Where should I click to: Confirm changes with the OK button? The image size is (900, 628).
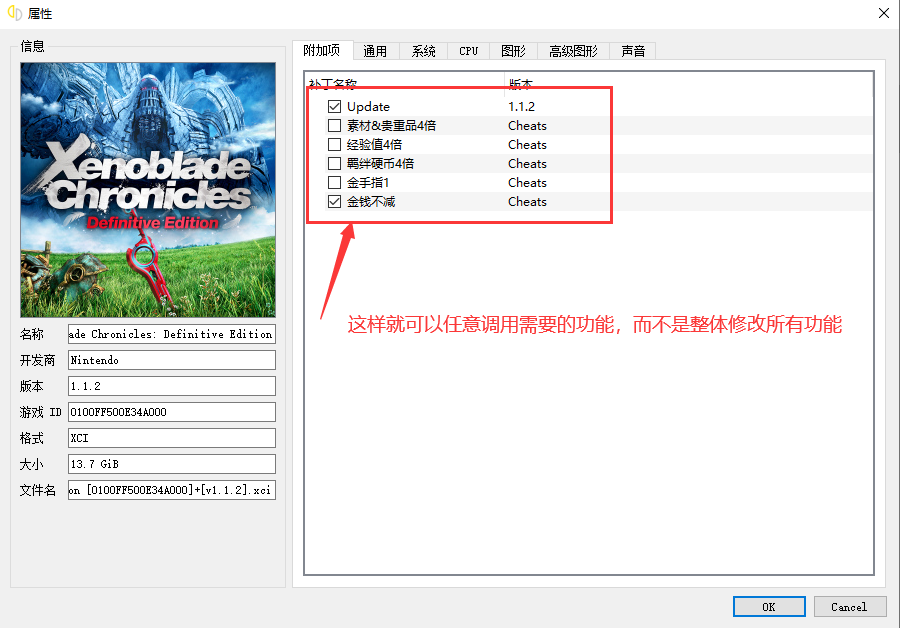tap(769, 606)
